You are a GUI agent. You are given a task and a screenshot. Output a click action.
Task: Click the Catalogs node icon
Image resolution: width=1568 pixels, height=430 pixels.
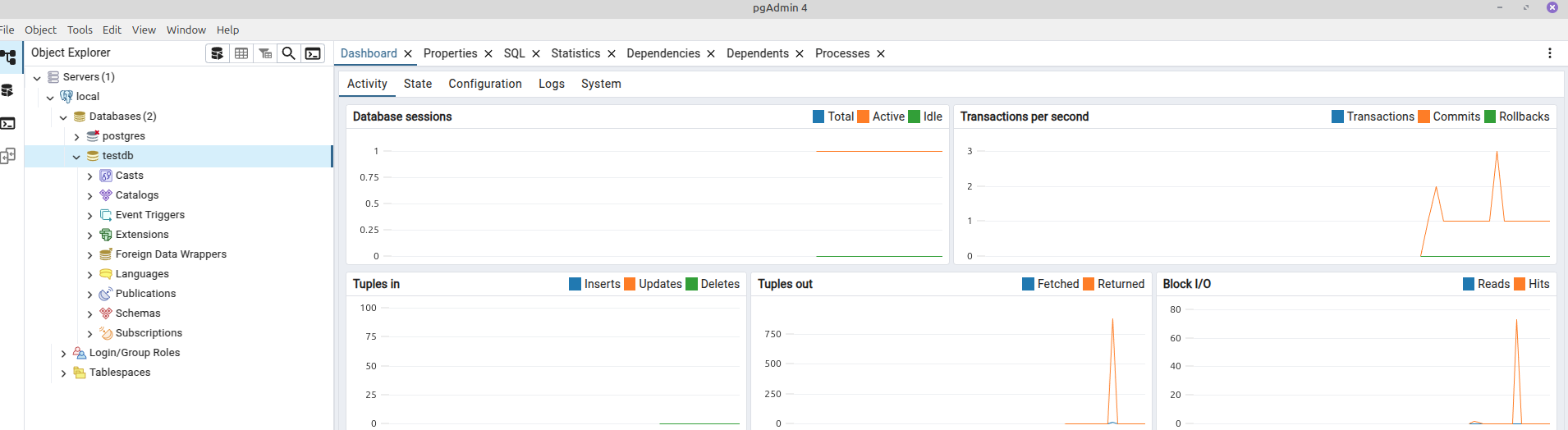[x=106, y=195]
